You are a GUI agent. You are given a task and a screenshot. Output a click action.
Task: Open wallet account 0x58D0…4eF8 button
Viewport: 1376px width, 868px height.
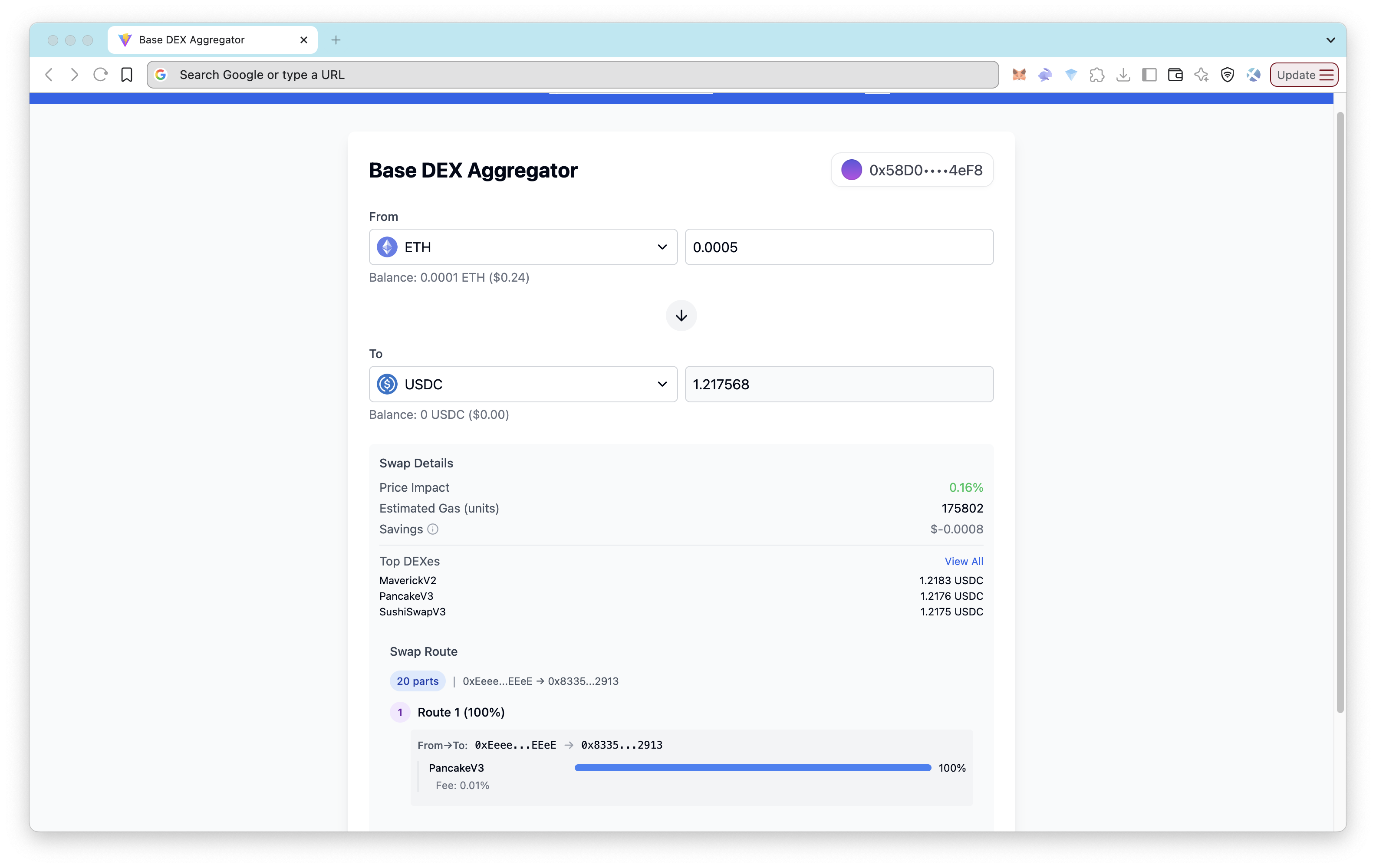912,170
